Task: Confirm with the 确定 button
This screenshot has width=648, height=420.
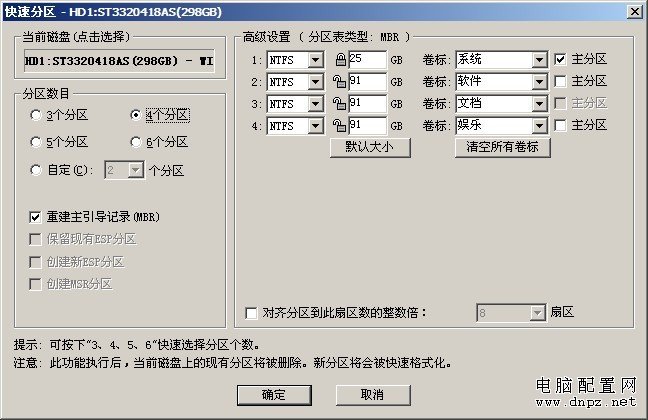Action: [274, 395]
